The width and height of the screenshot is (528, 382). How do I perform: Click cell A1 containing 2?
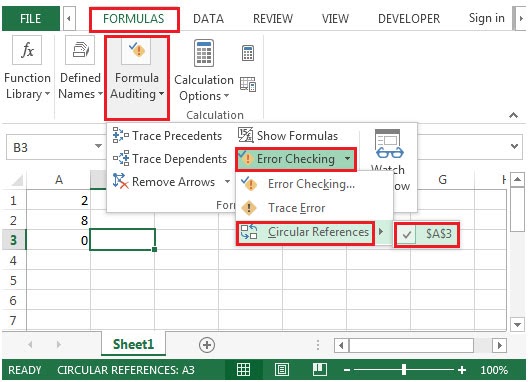pyautogui.click(x=58, y=201)
